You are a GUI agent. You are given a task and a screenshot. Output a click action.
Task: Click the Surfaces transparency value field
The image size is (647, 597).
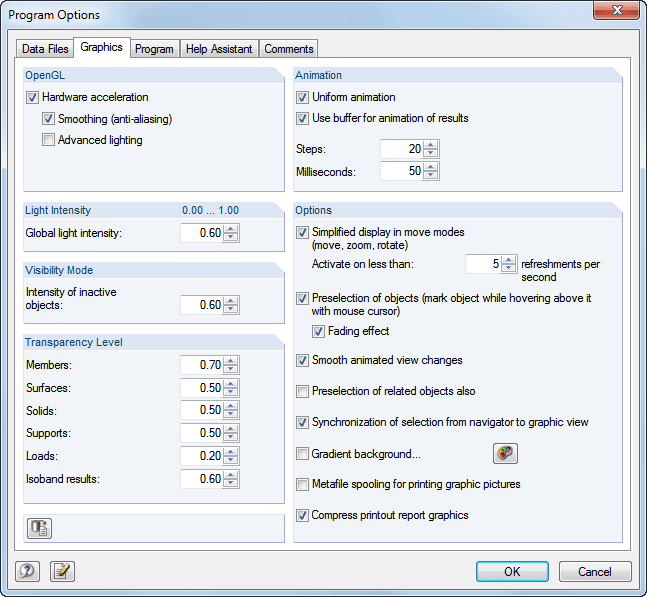(202, 388)
